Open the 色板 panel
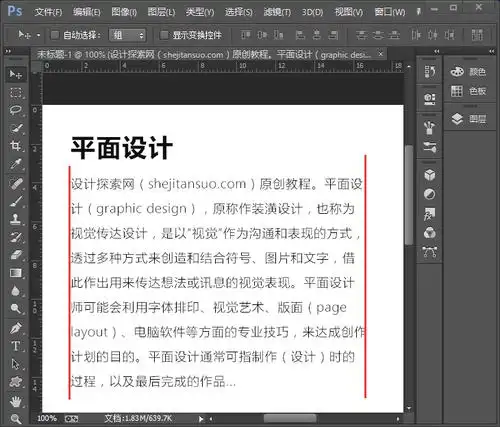500x427 pixels. [x=469, y=91]
